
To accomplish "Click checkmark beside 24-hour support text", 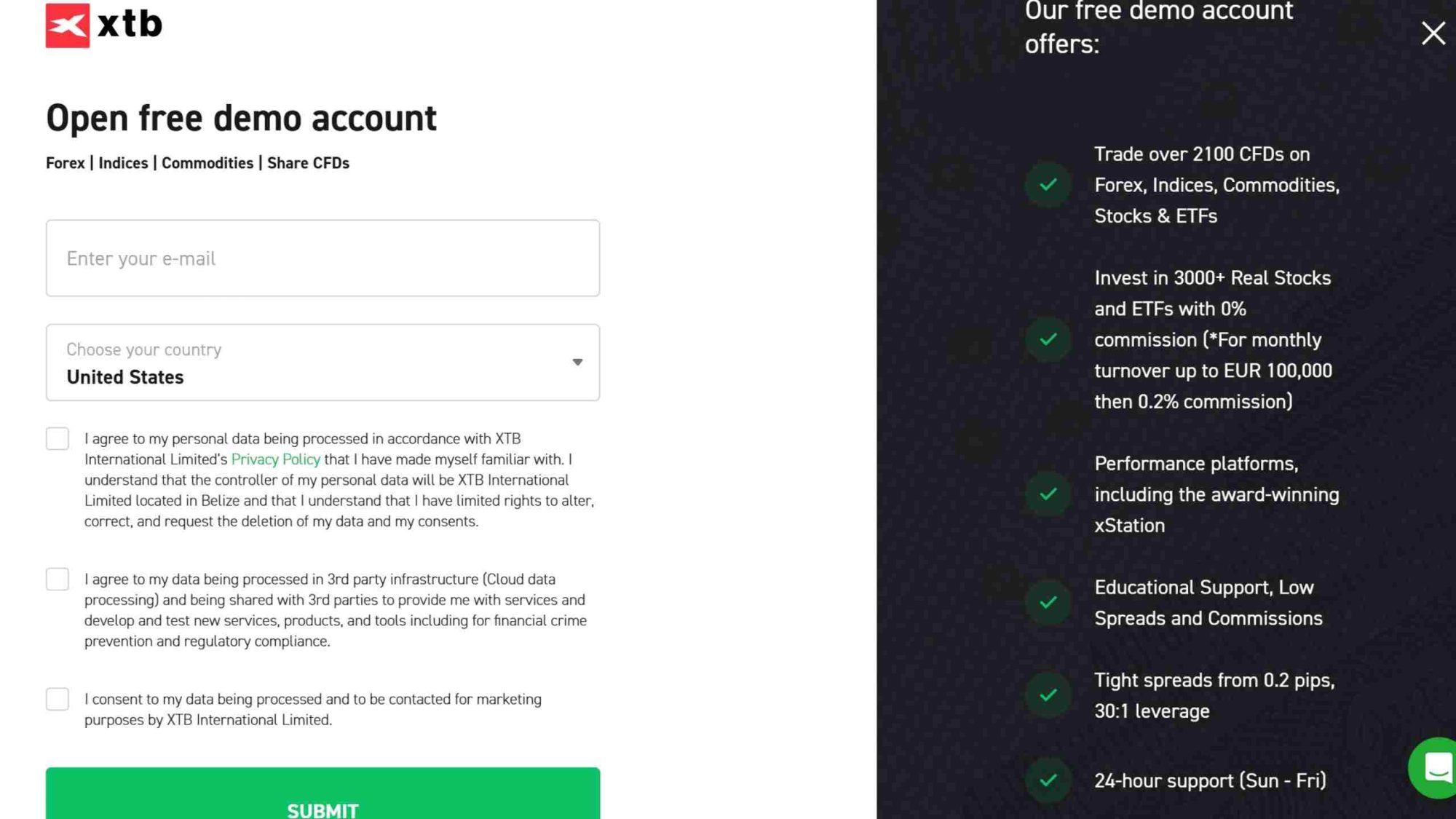I will pyautogui.click(x=1048, y=780).
